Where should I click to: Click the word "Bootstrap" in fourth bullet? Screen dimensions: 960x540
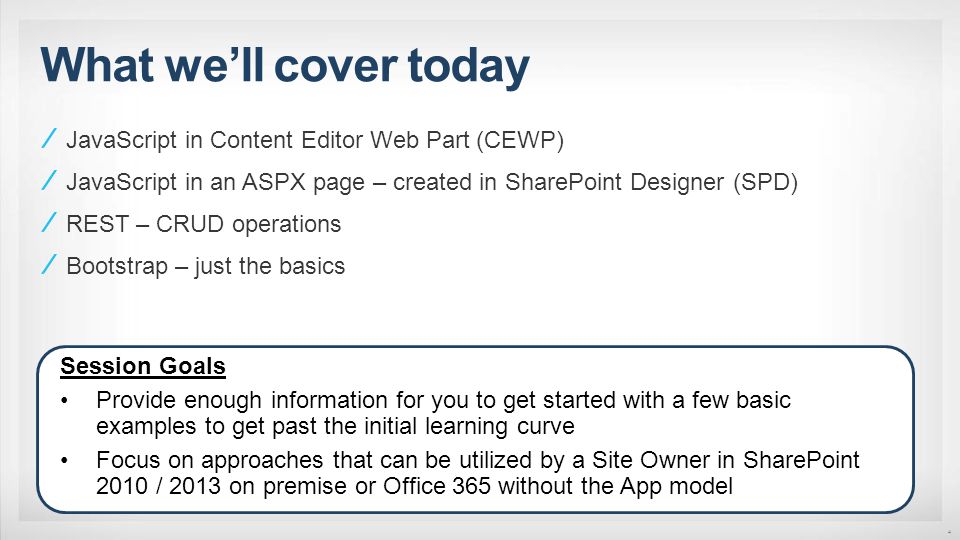pos(116,266)
